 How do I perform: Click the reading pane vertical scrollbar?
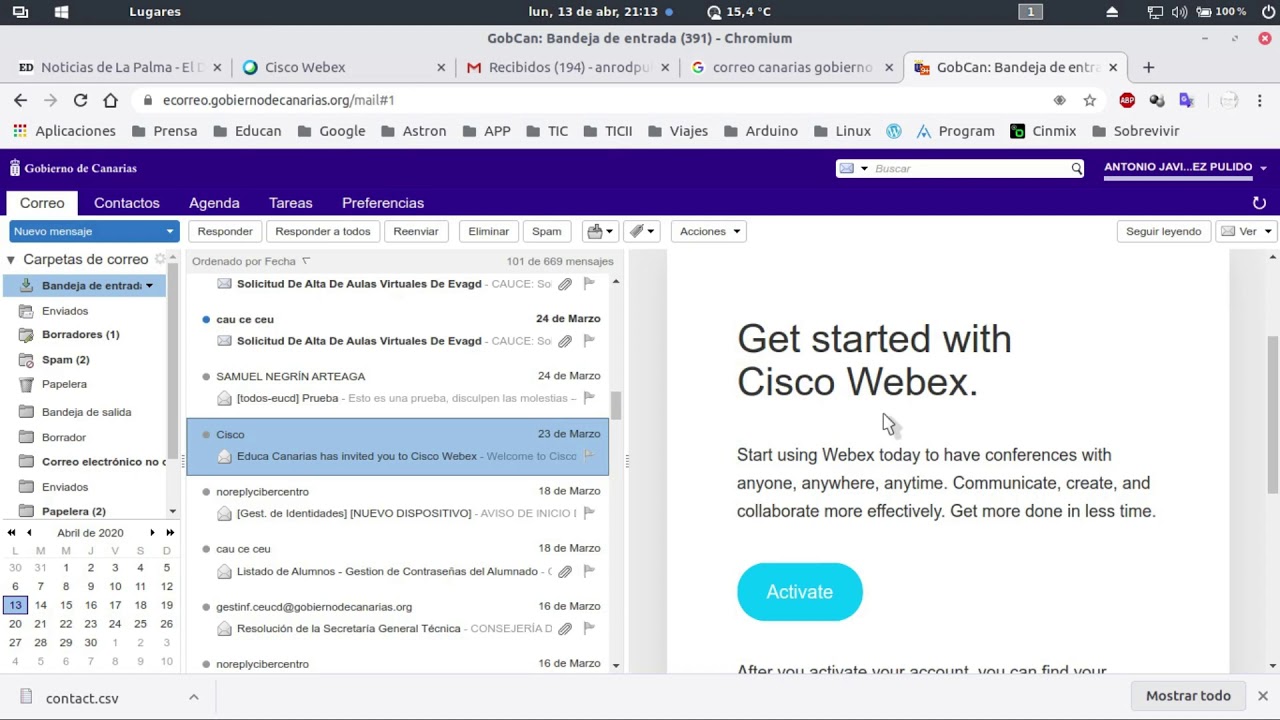1272,415
